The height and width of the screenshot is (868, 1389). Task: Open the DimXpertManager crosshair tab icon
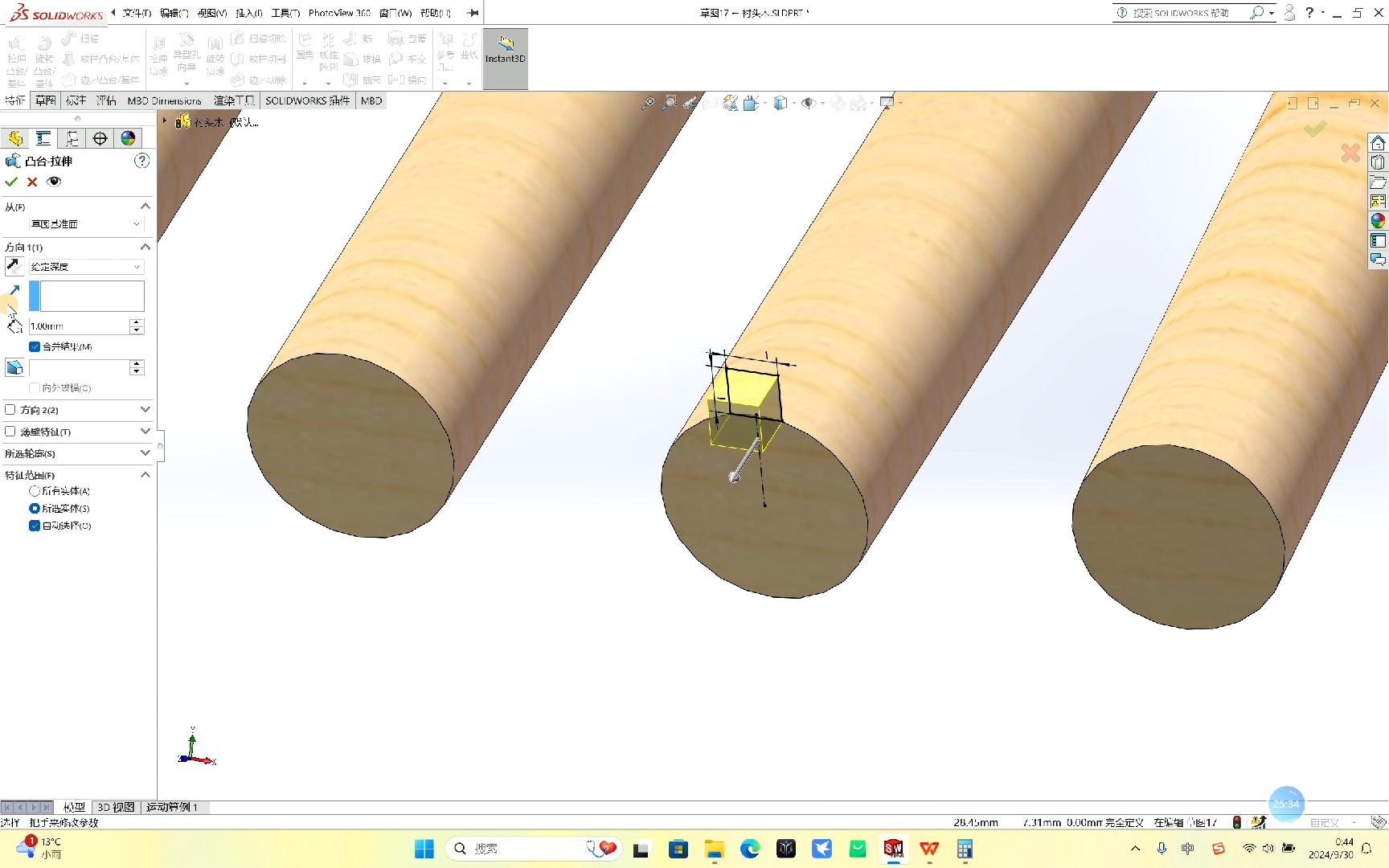tap(100, 138)
